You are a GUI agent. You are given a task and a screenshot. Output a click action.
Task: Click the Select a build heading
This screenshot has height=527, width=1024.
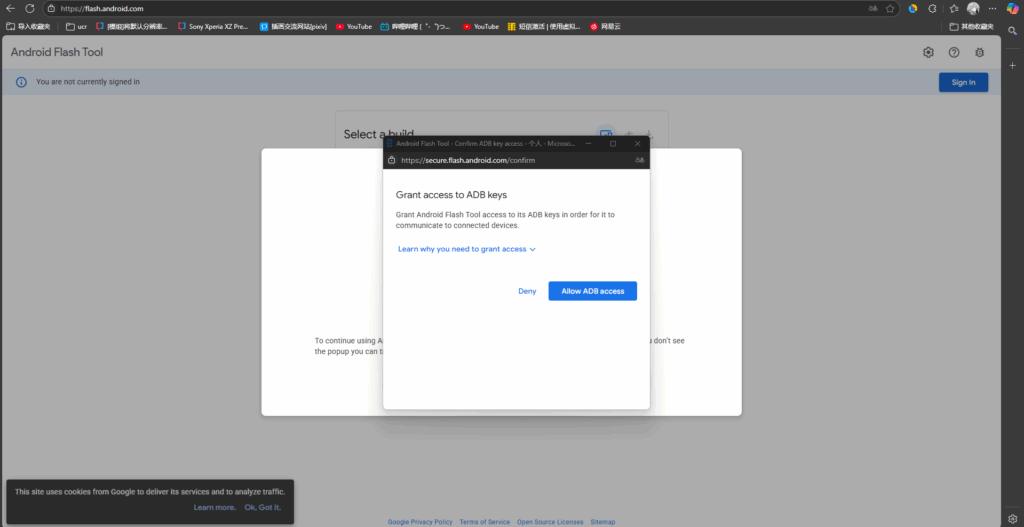pyautogui.click(x=379, y=133)
